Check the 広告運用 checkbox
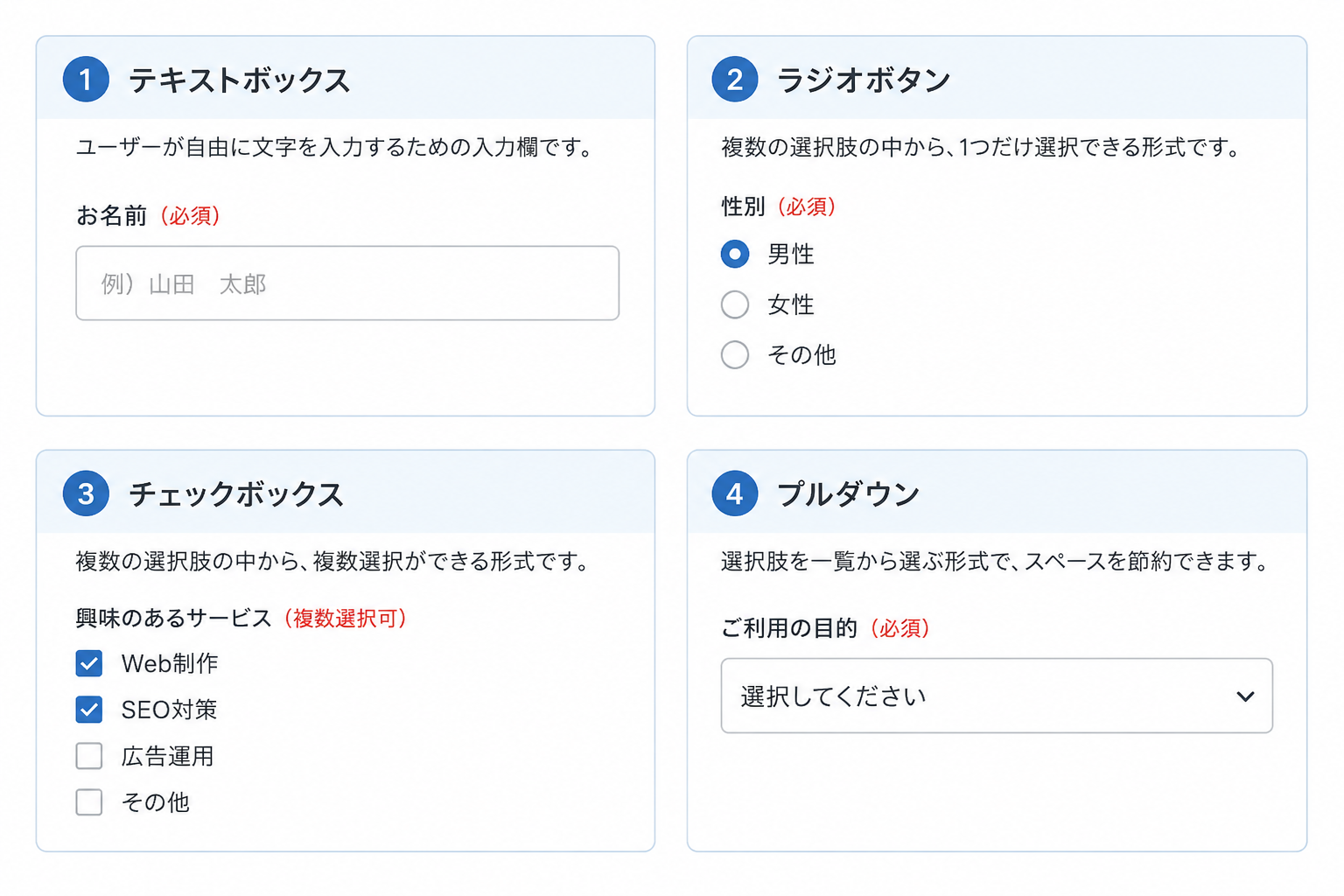Screen dimensions: 1344x896 pos(89,756)
